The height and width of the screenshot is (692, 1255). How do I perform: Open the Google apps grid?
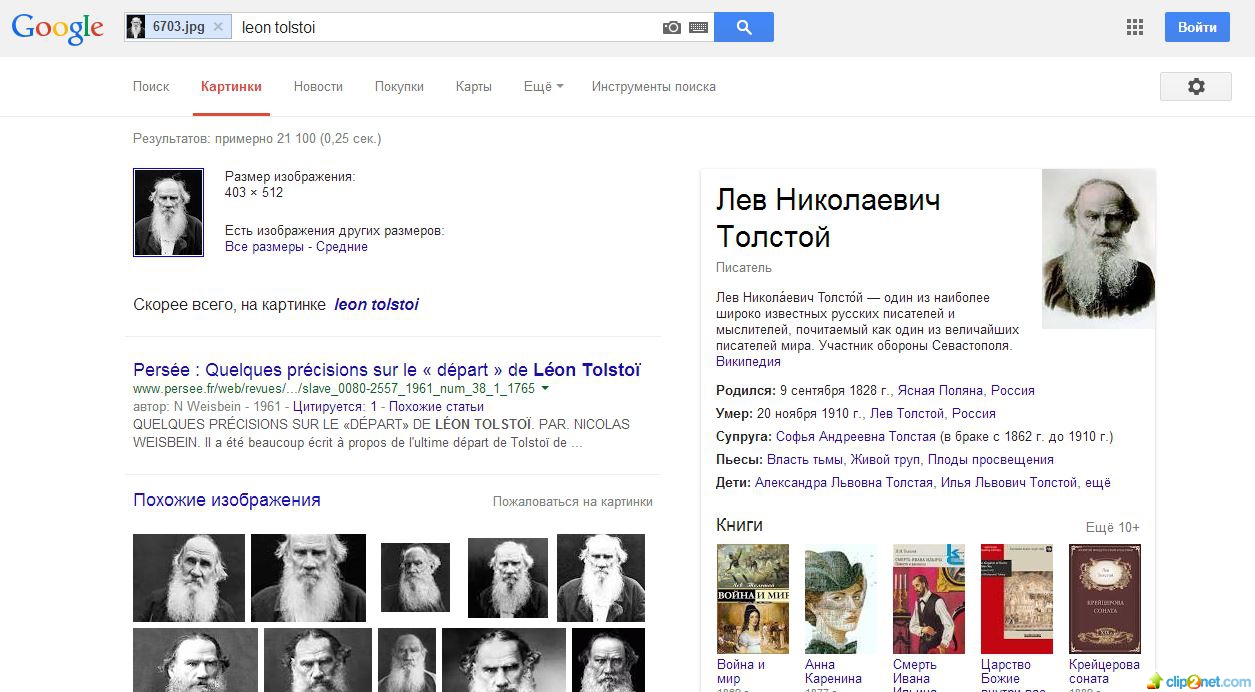[1134, 28]
